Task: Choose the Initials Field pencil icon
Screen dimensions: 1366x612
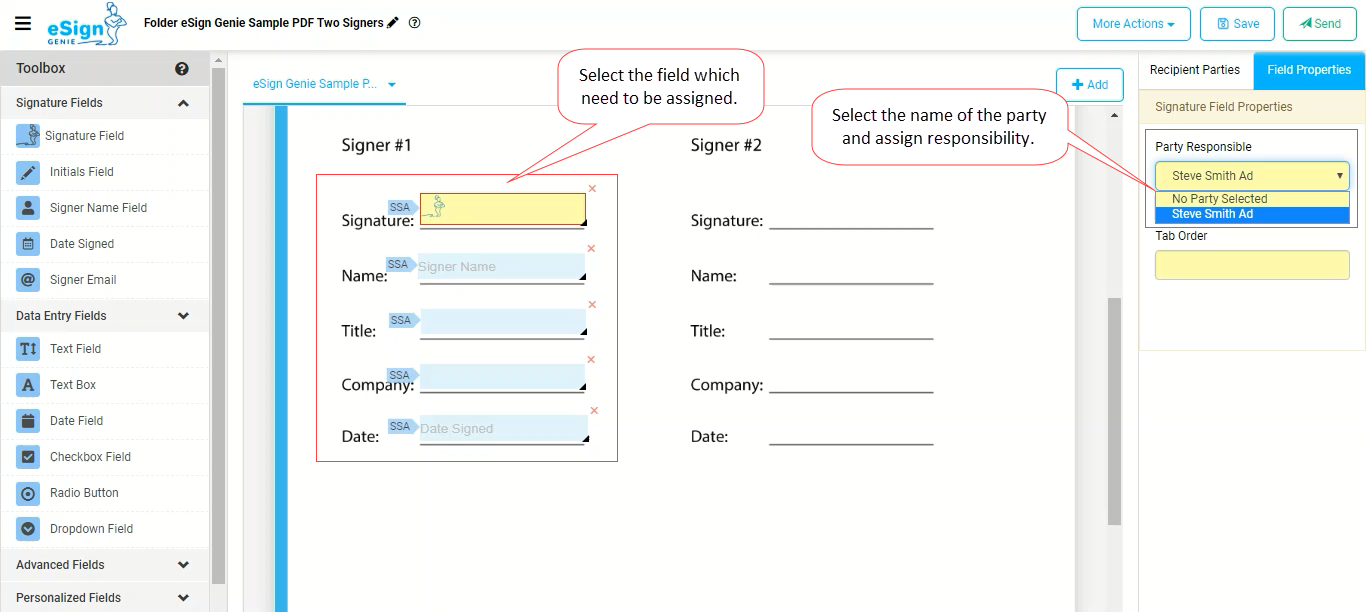Action: [x=28, y=172]
